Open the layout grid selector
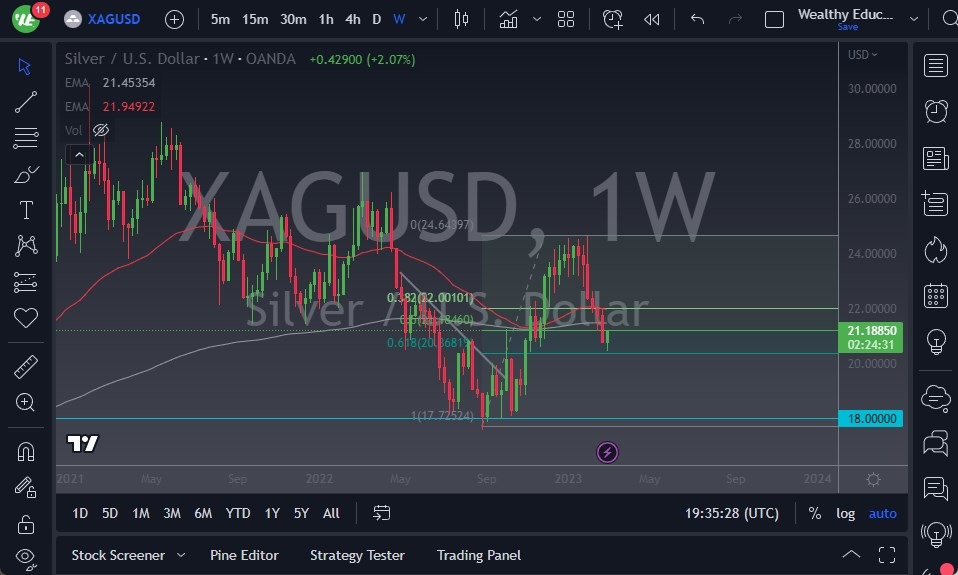The image size is (958, 575). click(566, 20)
